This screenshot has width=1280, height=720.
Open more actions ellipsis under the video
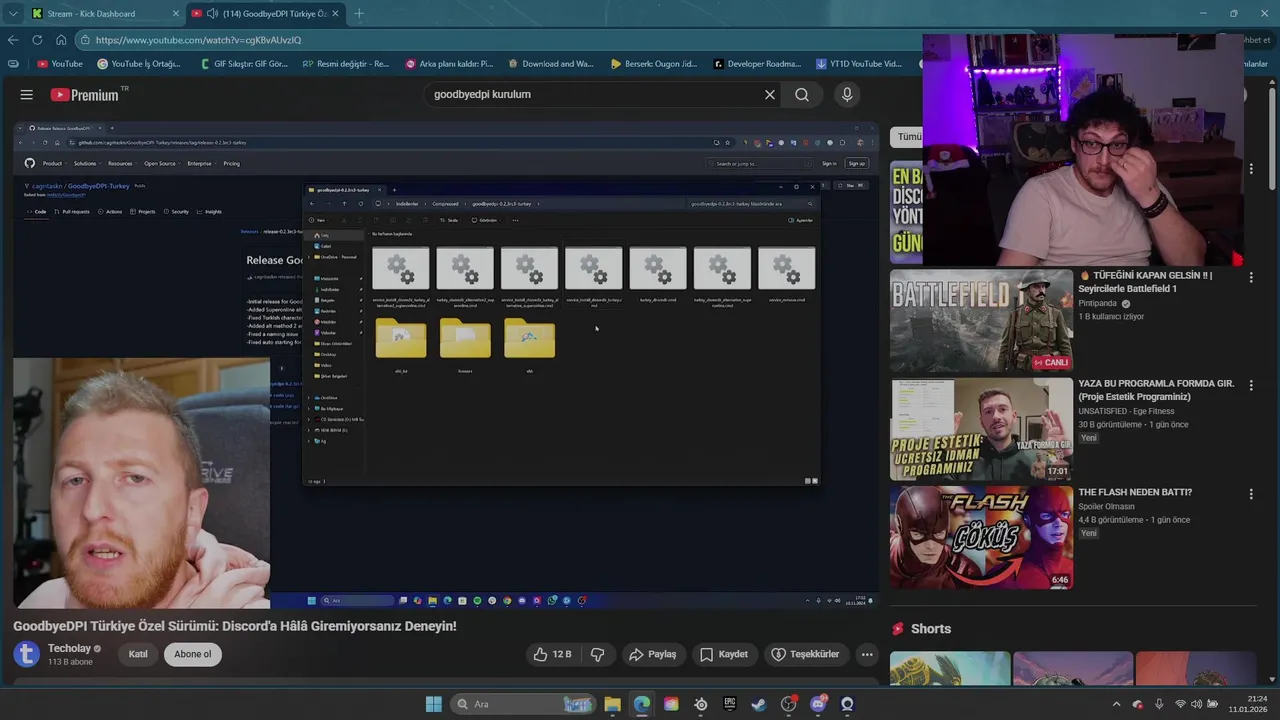[x=867, y=654]
